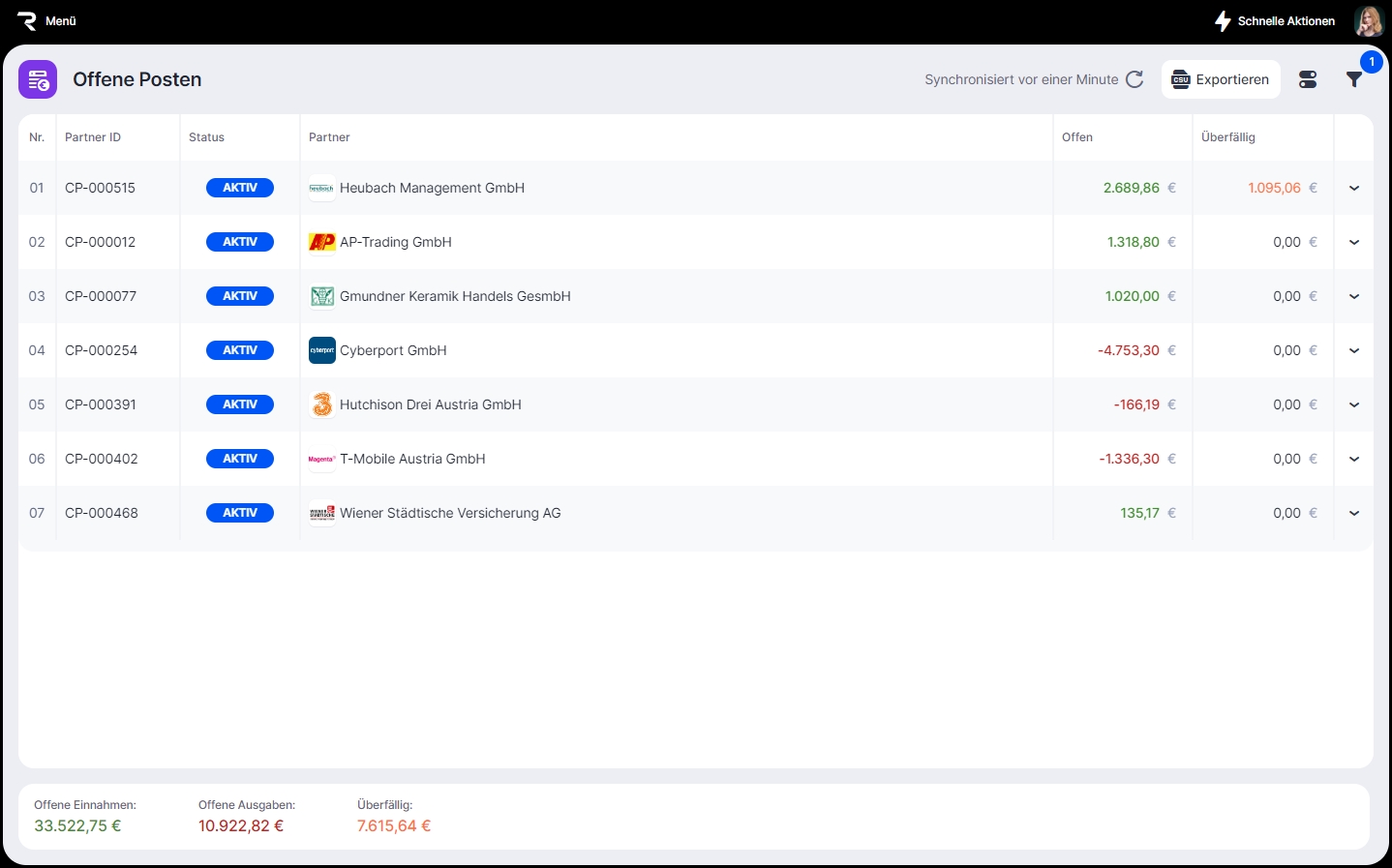Viewport: 1392px width, 868px height.
Task: Click the lightning bolt Schnelle Aktionen icon
Action: tap(1223, 21)
